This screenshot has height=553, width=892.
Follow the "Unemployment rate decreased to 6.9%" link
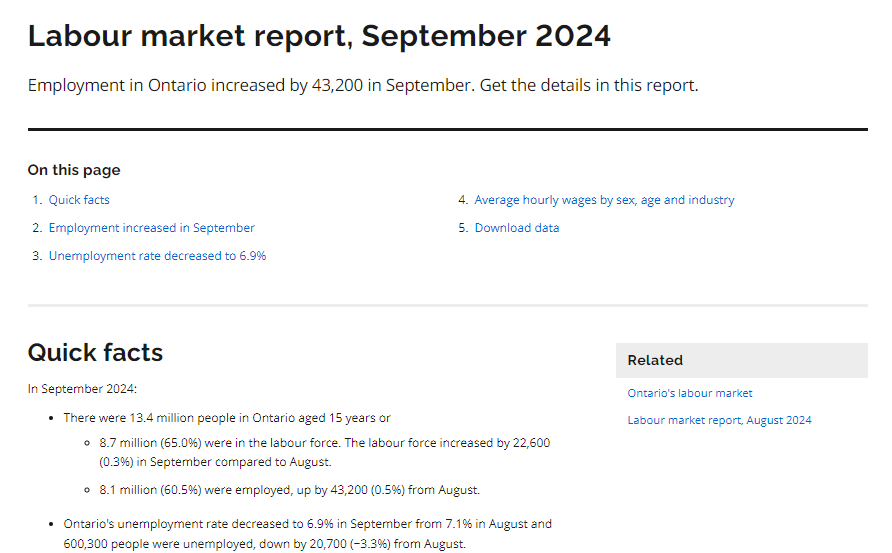click(157, 256)
